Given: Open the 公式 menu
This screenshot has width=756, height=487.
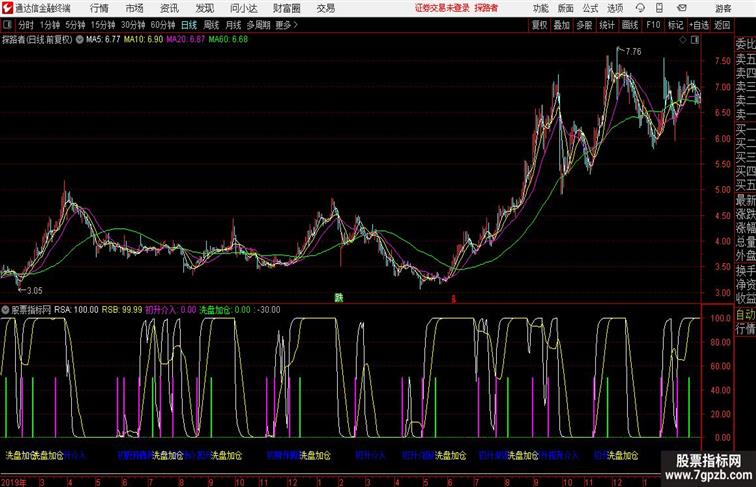Looking at the screenshot, I should 590,8.
